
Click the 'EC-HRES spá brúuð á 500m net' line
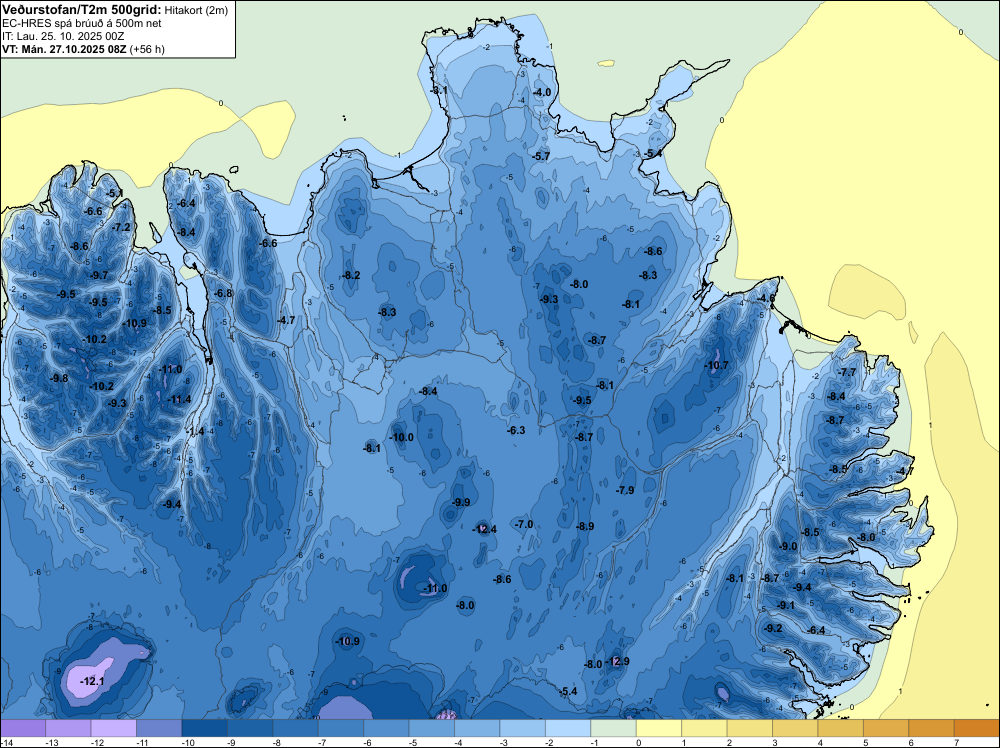[82, 24]
